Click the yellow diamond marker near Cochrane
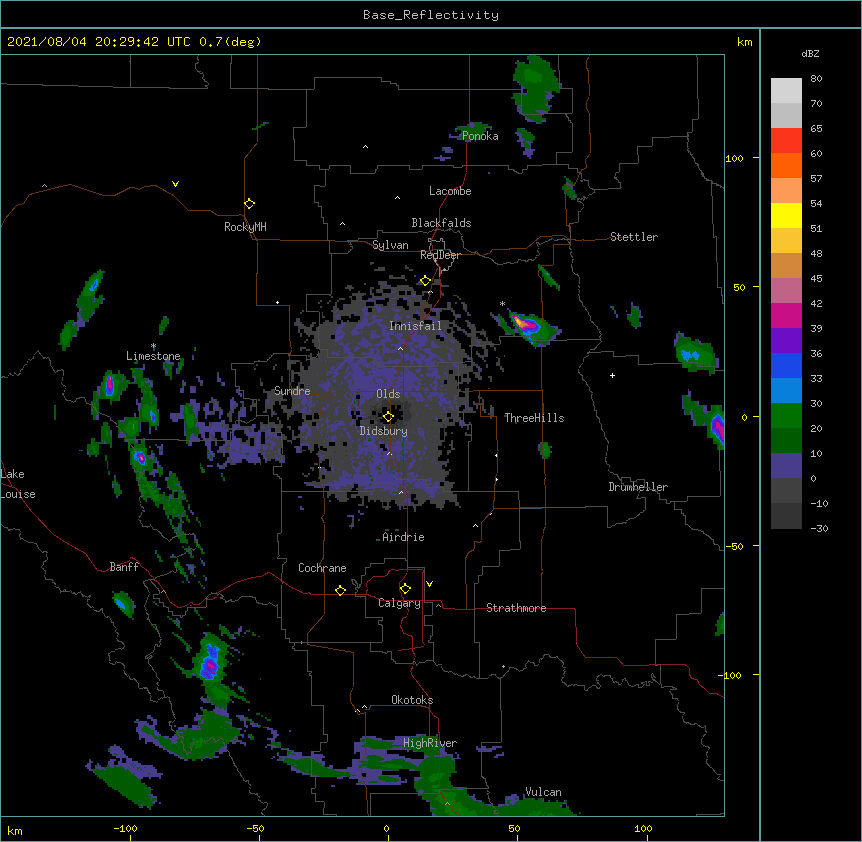This screenshot has width=862, height=842. [340, 590]
